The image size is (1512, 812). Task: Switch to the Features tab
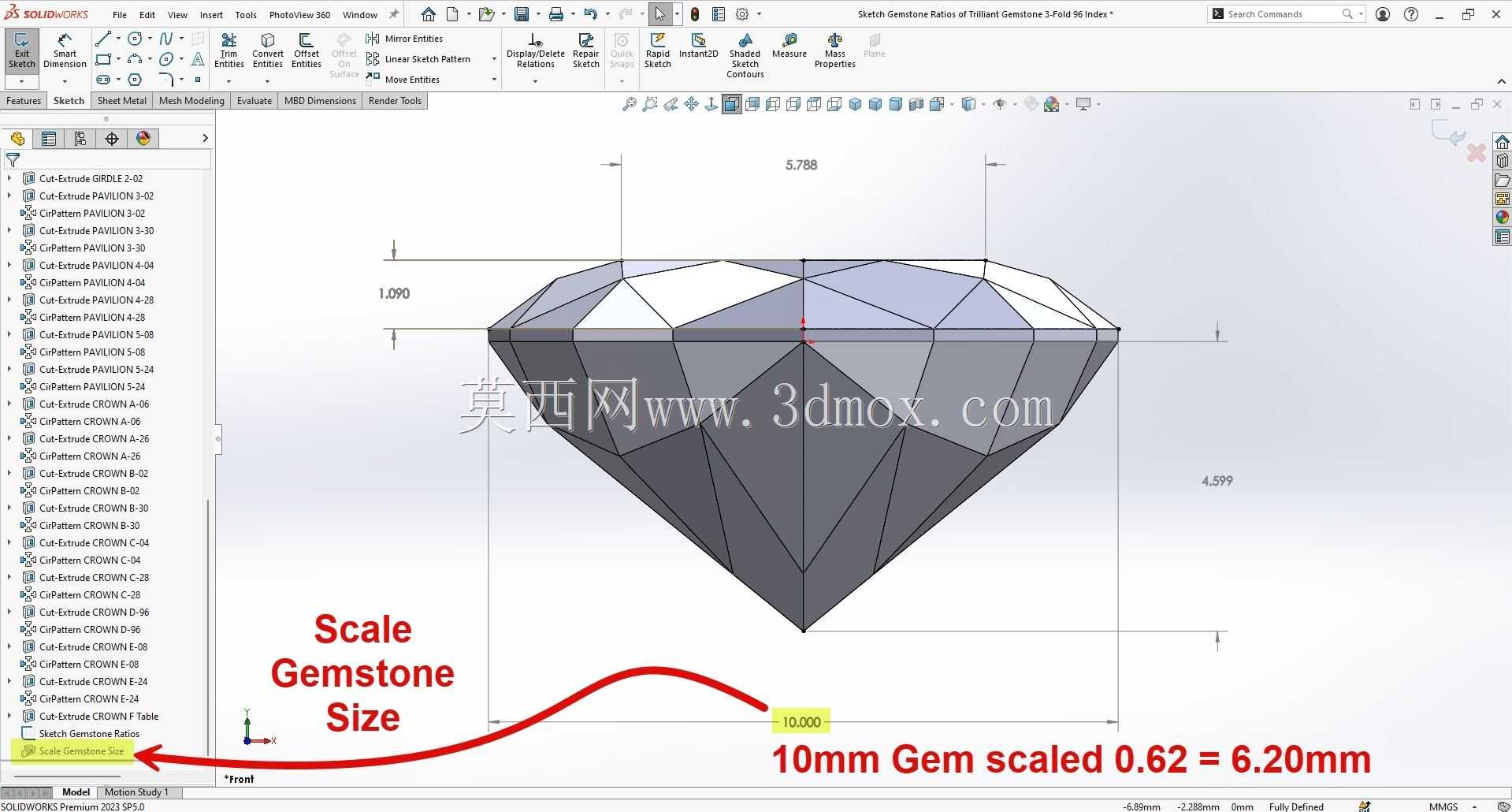coord(24,101)
